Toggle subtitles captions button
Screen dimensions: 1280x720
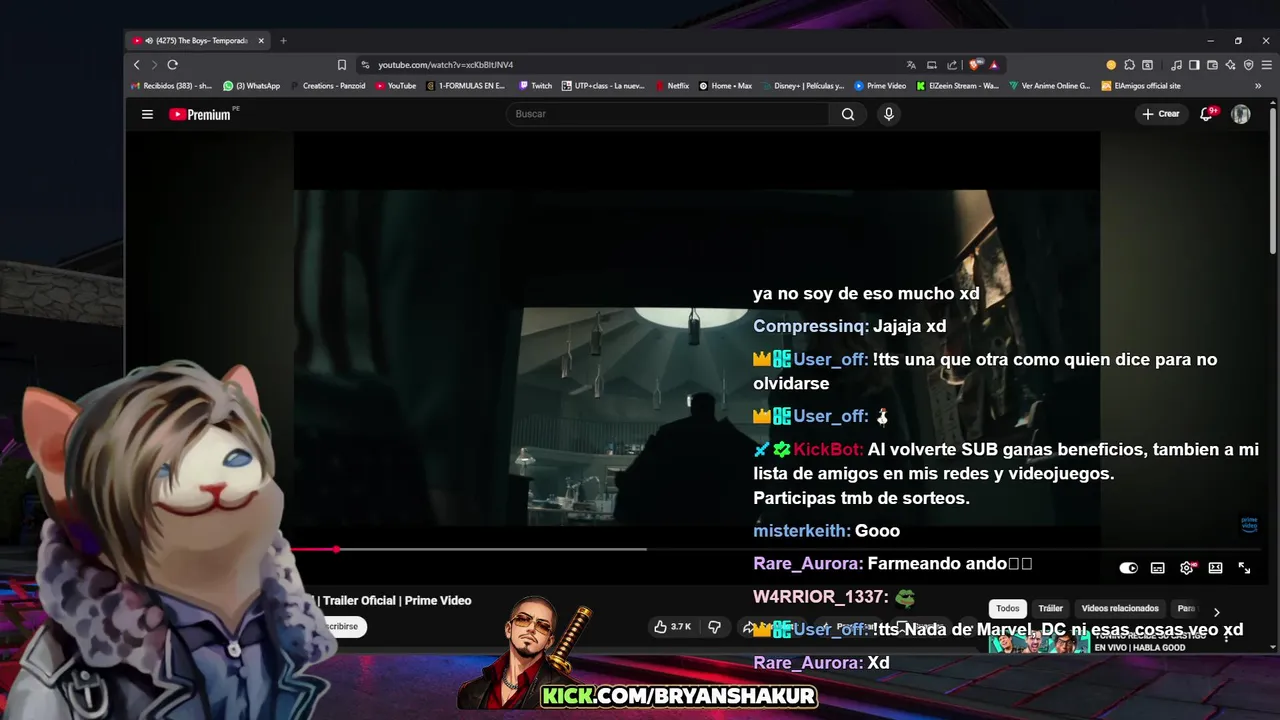pos(1157,568)
